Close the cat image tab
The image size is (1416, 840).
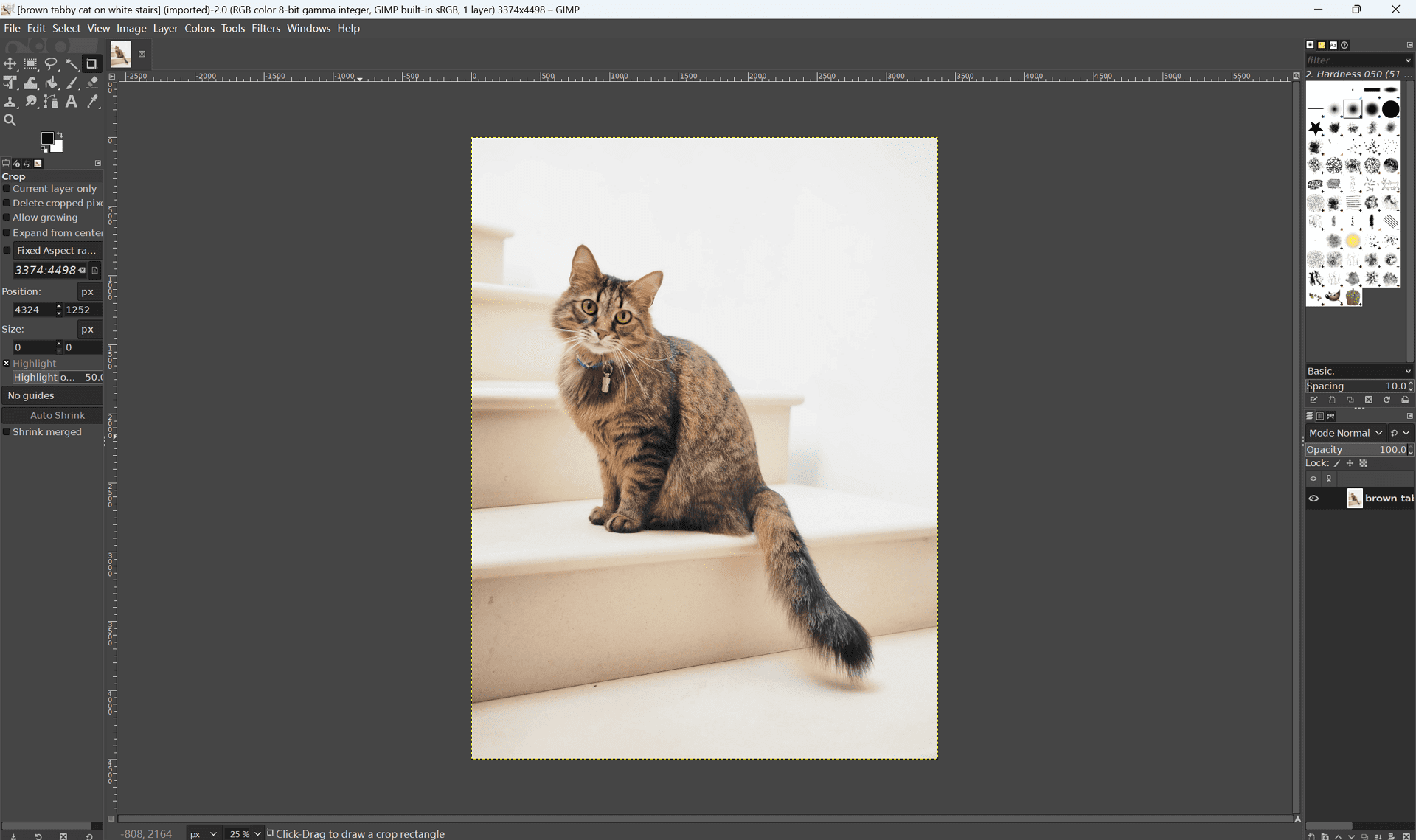(x=142, y=54)
